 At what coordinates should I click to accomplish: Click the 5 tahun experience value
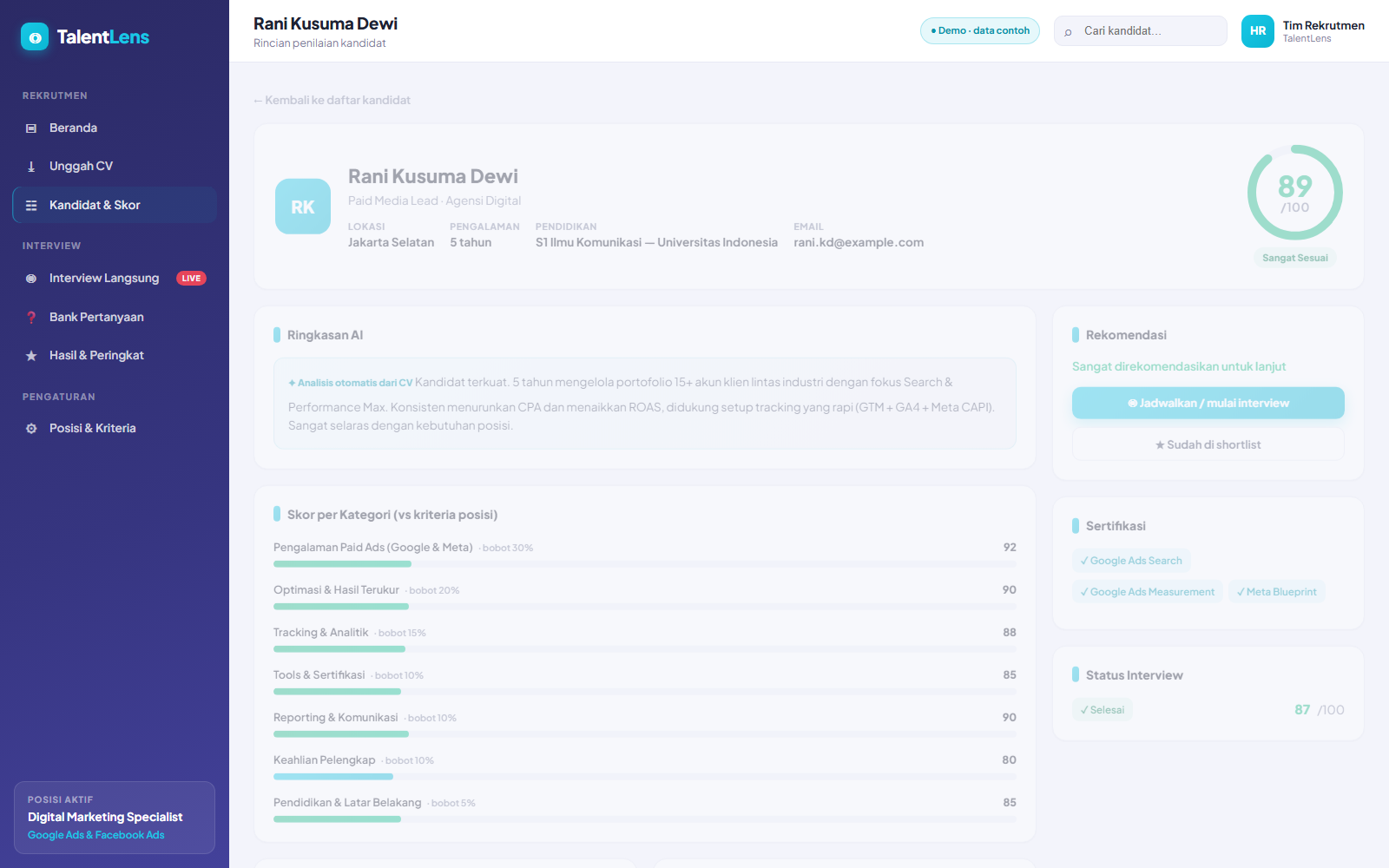pyautogui.click(x=471, y=243)
